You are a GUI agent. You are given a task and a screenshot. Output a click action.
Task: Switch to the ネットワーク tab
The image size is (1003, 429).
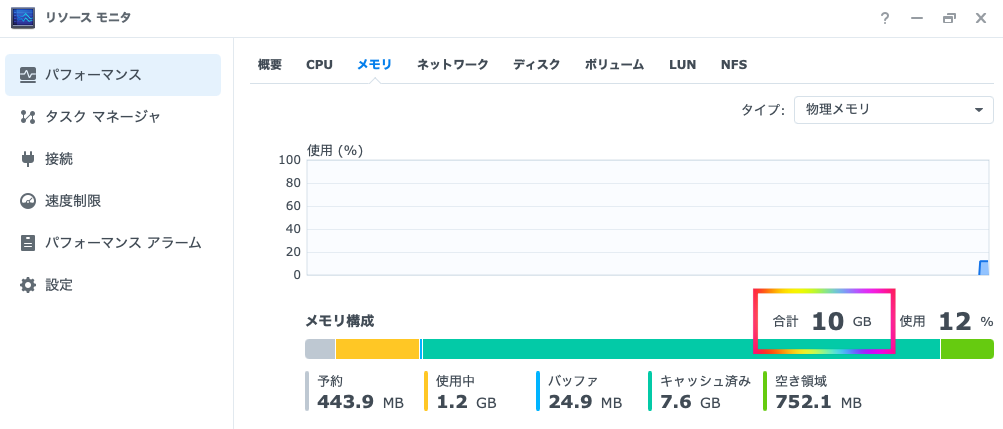point(453,65)
